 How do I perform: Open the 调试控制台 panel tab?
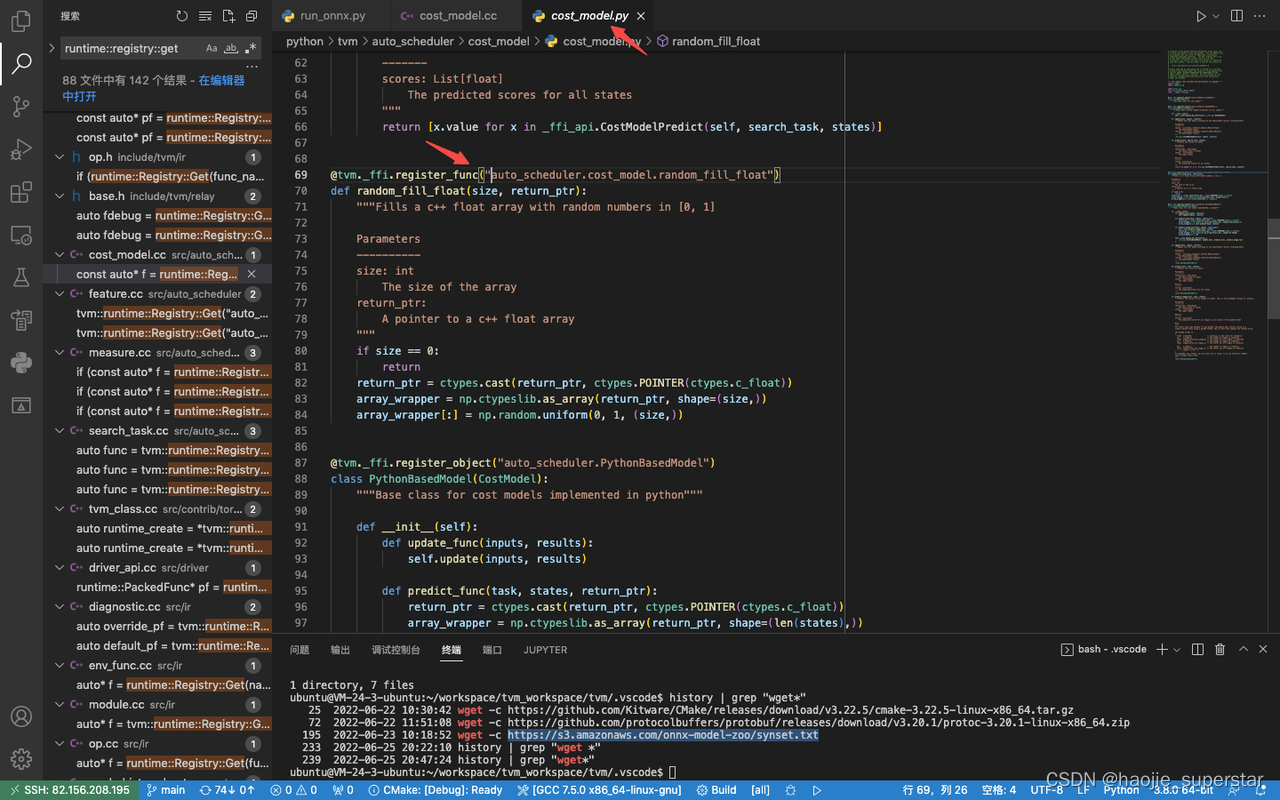click(x=396, y=650)
